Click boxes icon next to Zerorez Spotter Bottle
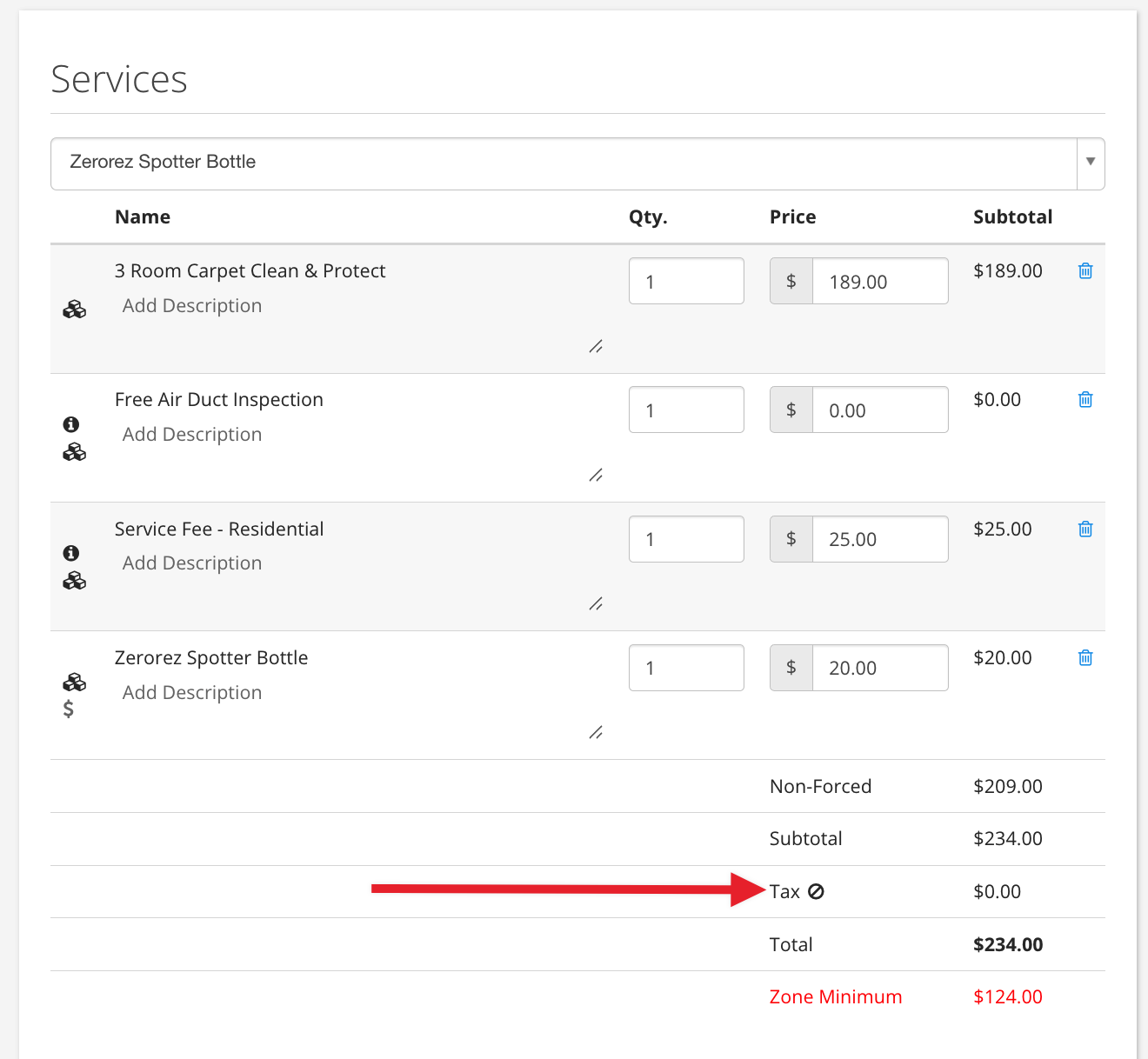This screenshot has width=1148, height=1059. pyautogui.click(x=75, y=682)
